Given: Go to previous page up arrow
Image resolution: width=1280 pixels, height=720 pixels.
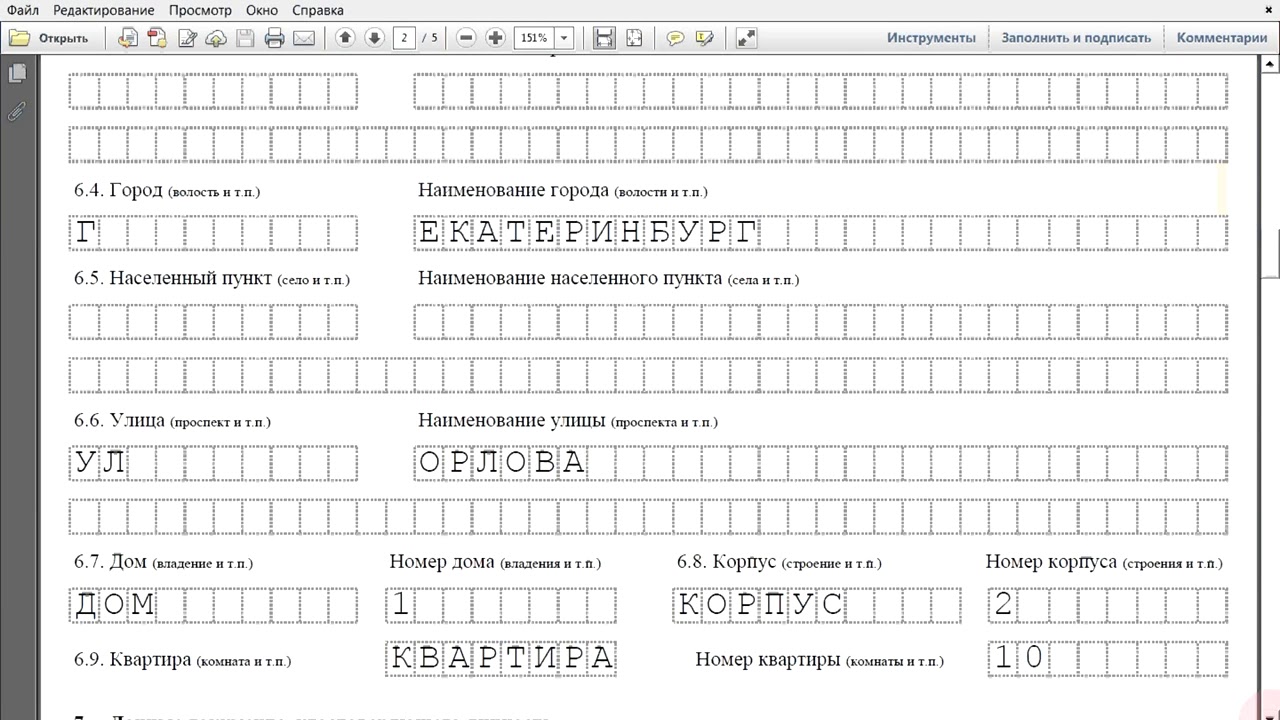Looking at the screenshot, I should (345, 38).
